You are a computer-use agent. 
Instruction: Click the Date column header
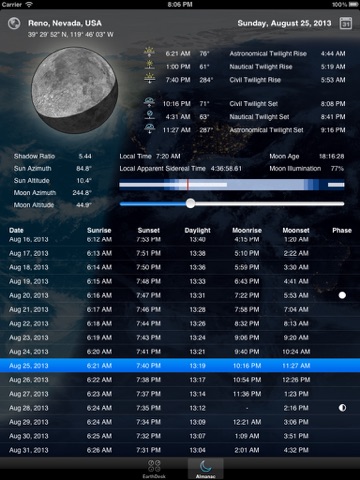[16, 230]
